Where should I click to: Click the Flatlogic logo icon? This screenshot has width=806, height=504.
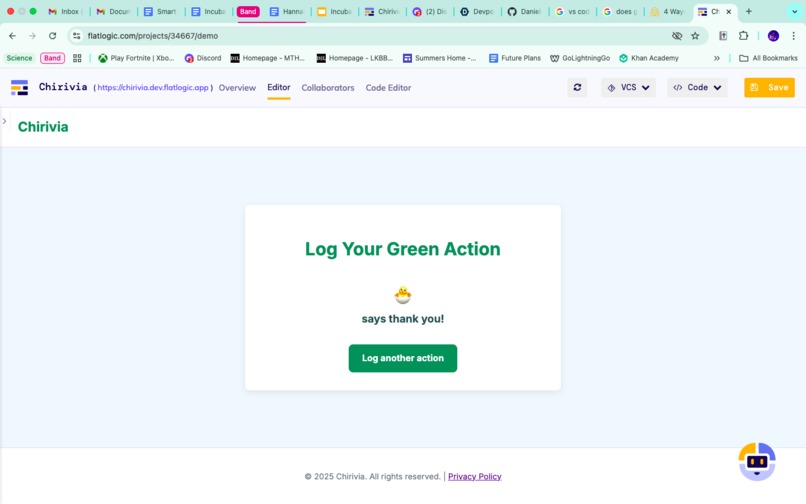(x=20, y=87)
